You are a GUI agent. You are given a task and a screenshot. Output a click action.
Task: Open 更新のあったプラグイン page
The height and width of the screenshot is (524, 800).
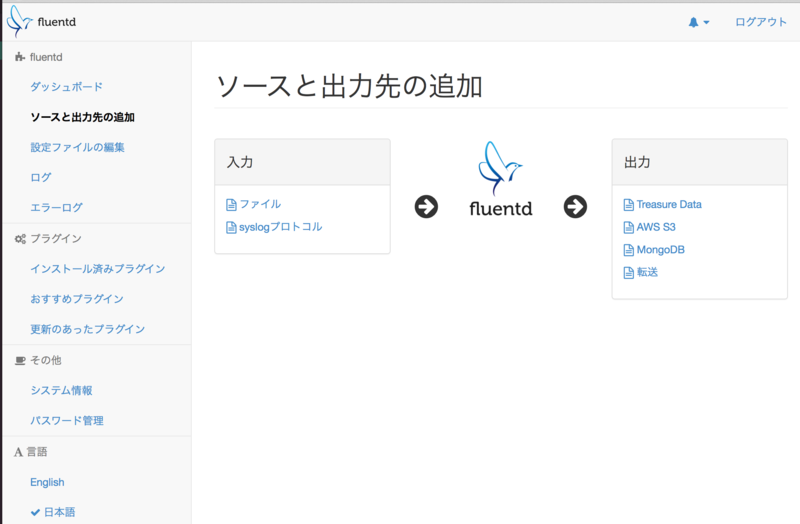(87, 329)
